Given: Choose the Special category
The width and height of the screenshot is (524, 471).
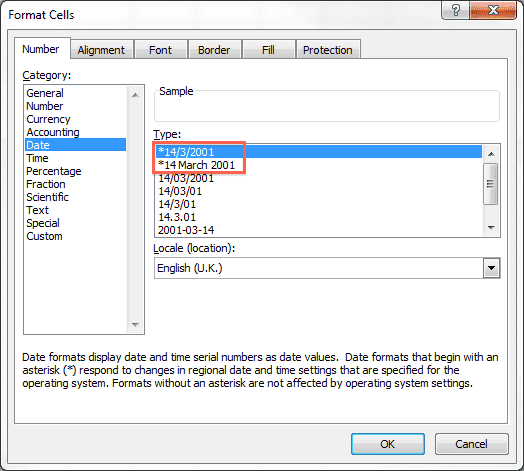Looking at the screenshot, I should (76, 223).
